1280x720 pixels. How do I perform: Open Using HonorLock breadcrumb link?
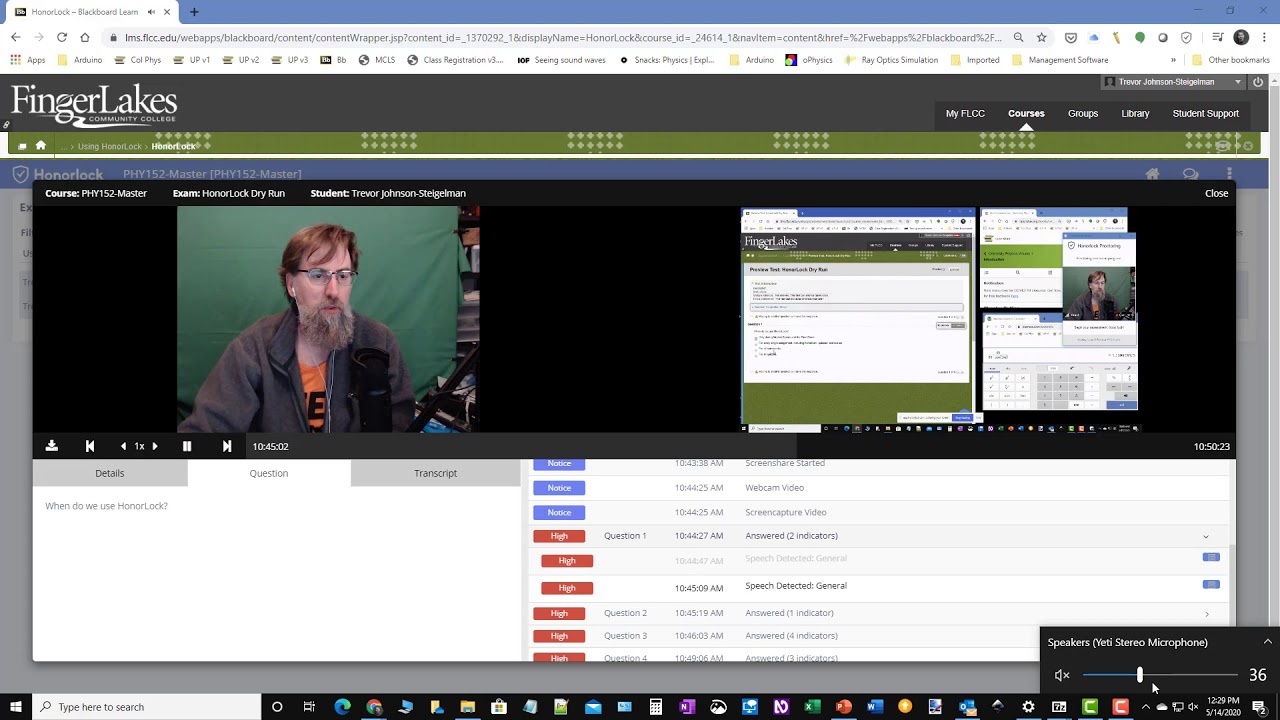click(x=110, y=147)
